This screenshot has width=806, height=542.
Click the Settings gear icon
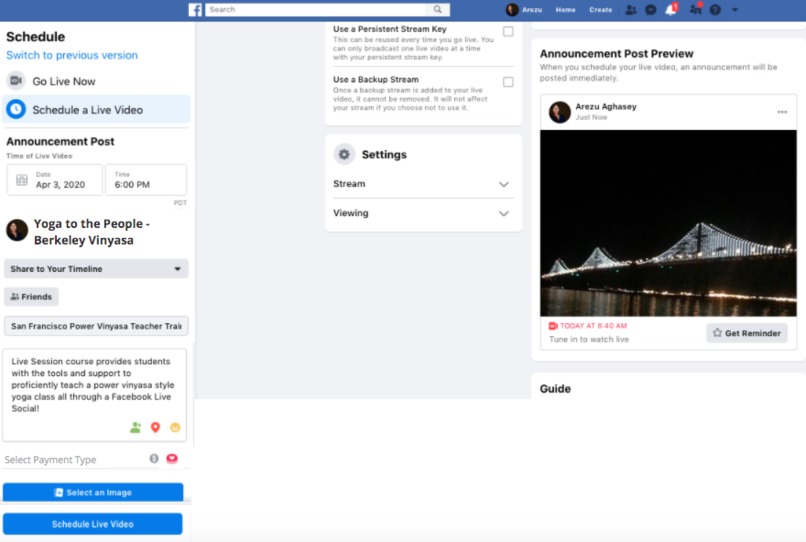point(344,154)
